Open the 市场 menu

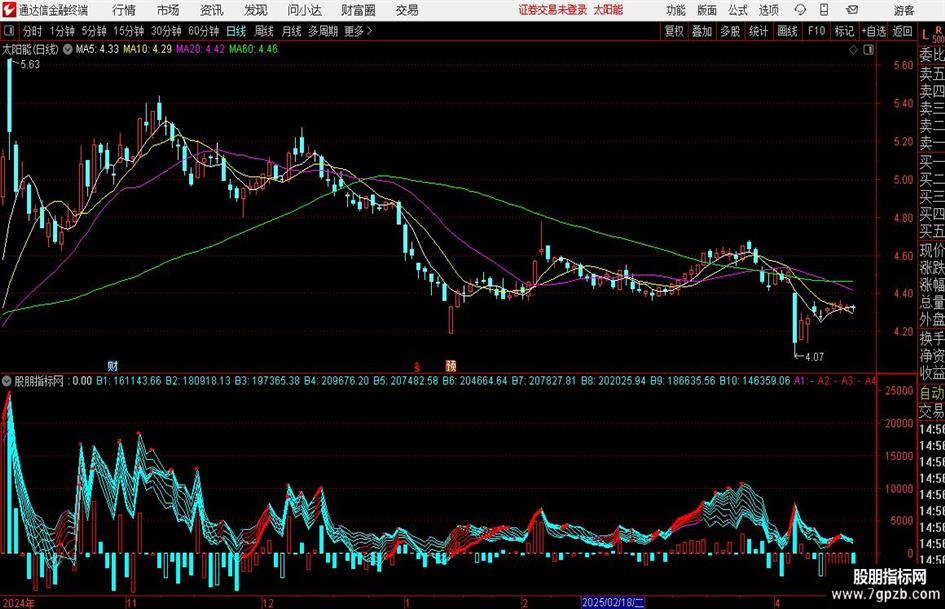point(168,10)
